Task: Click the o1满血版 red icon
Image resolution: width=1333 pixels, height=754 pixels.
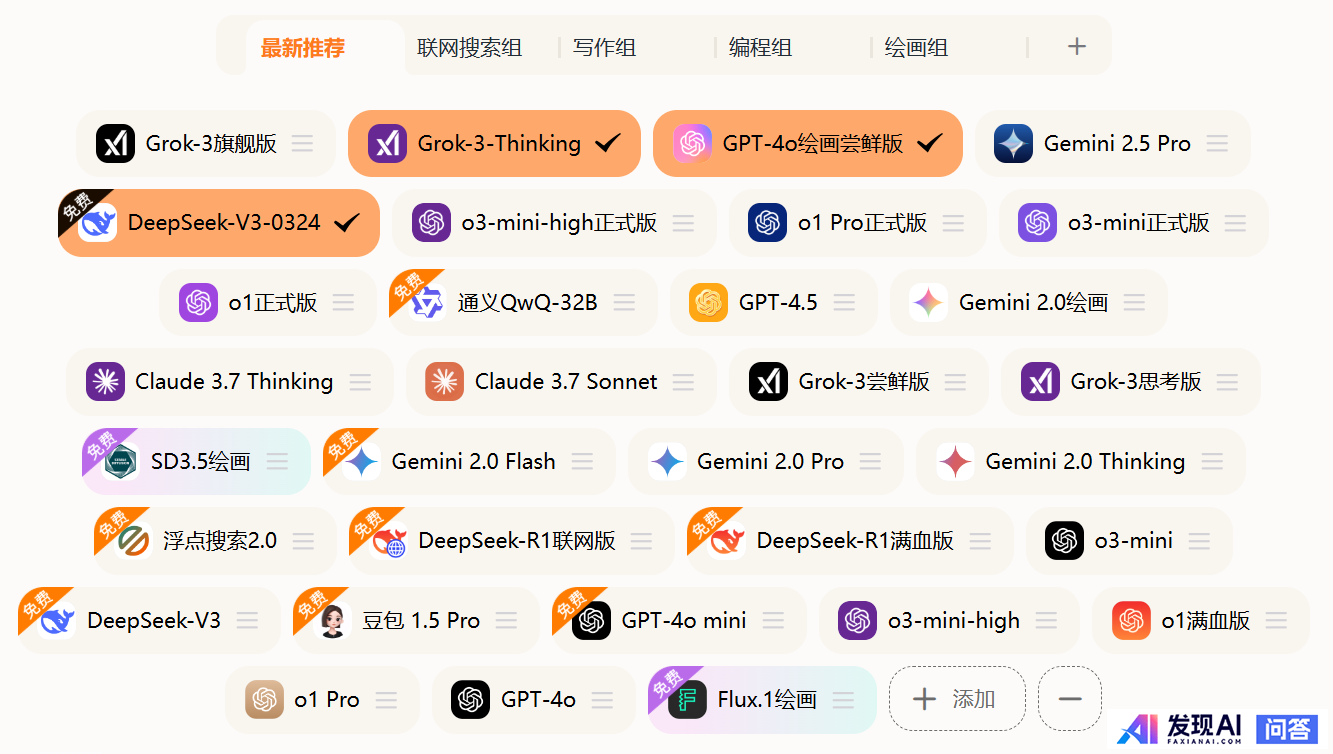Action: (1131, 620)
